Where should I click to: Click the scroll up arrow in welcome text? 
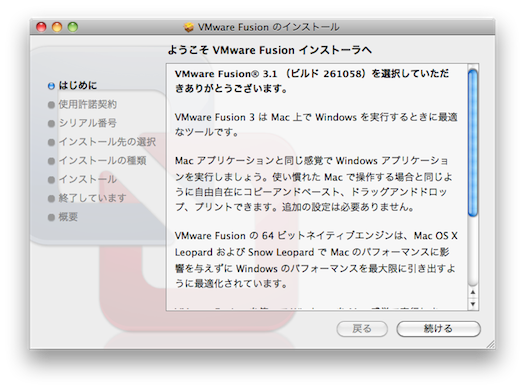click(x=473, y=293)
